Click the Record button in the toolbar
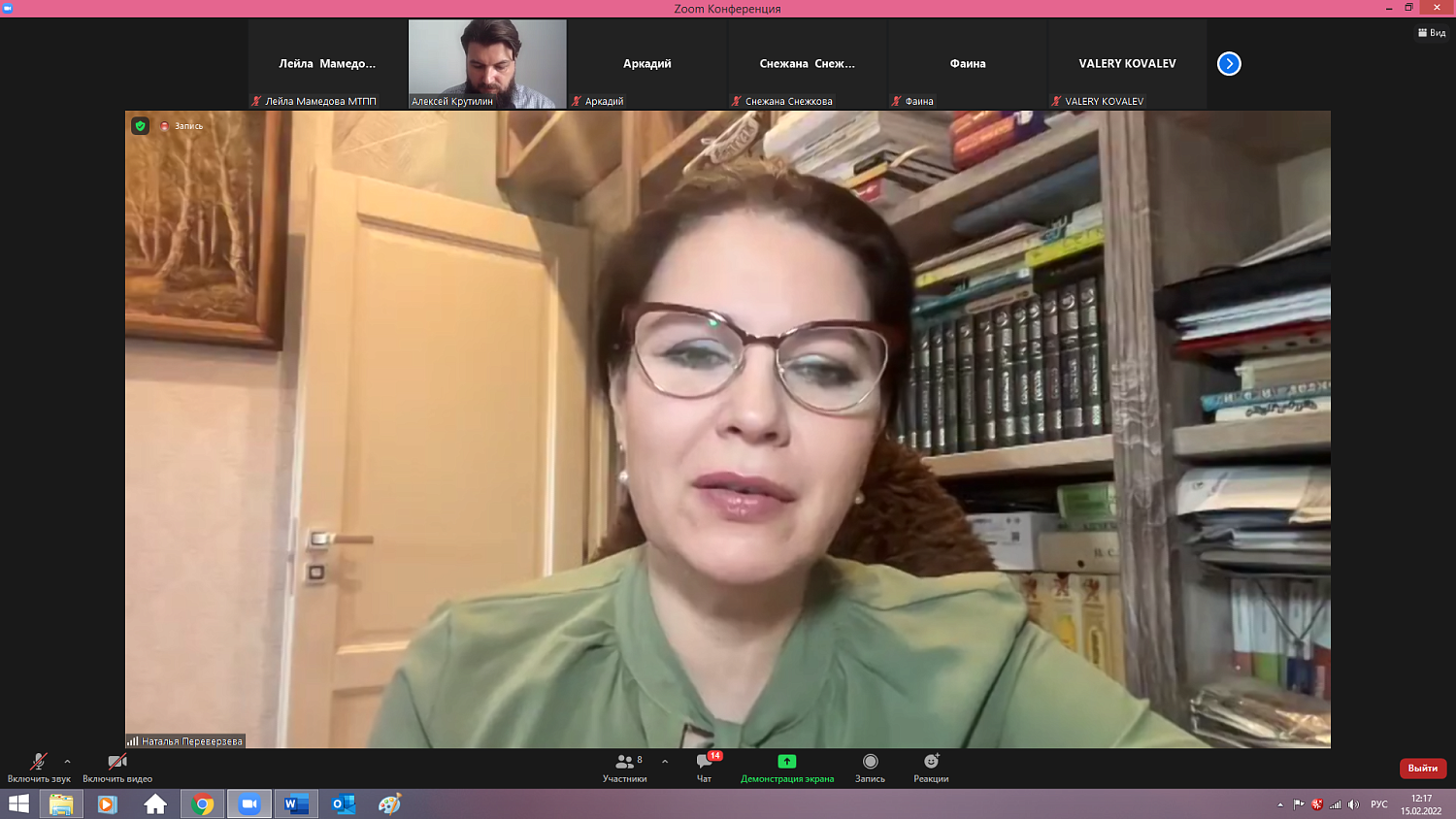The image size is (1456, 819). point(870,763)
